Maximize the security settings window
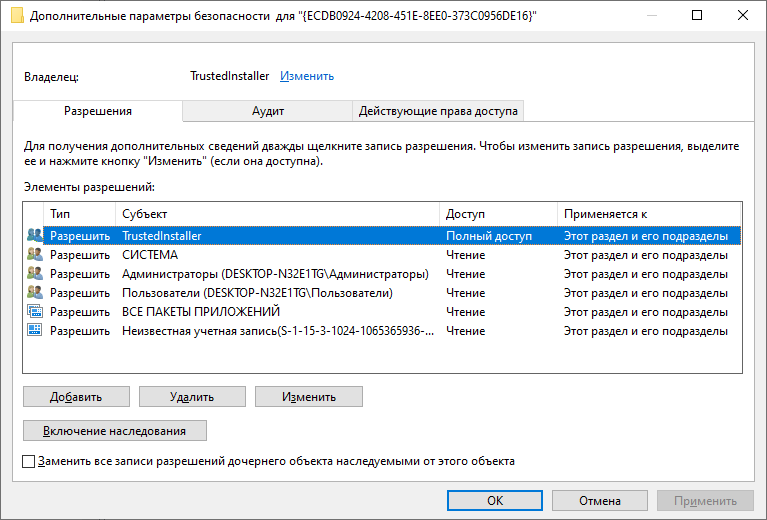This screenshot has height=520, width=767. pyautogui.click(x=697, y=15)
